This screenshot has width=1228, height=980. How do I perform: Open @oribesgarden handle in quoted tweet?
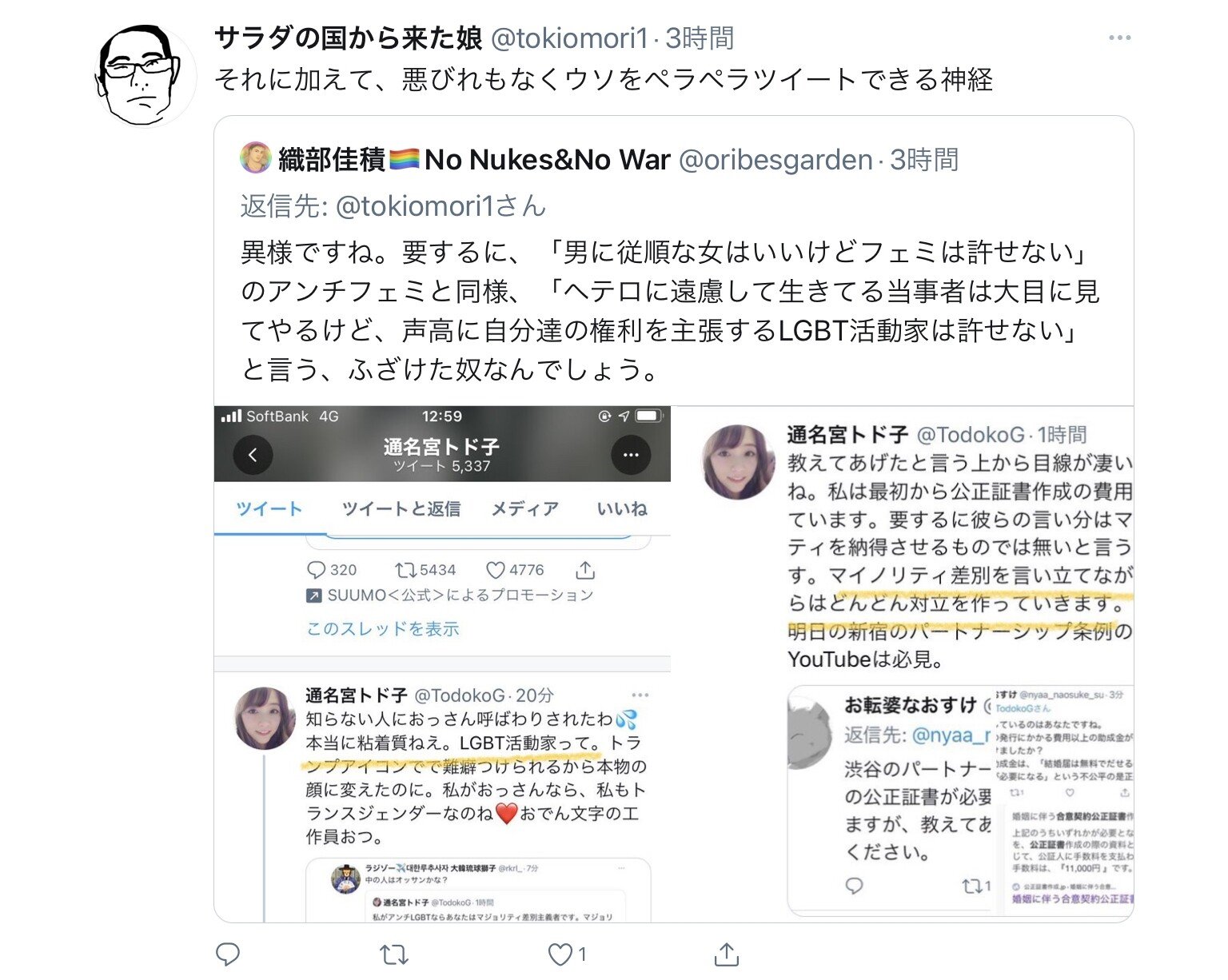click(x=775, y=160)
